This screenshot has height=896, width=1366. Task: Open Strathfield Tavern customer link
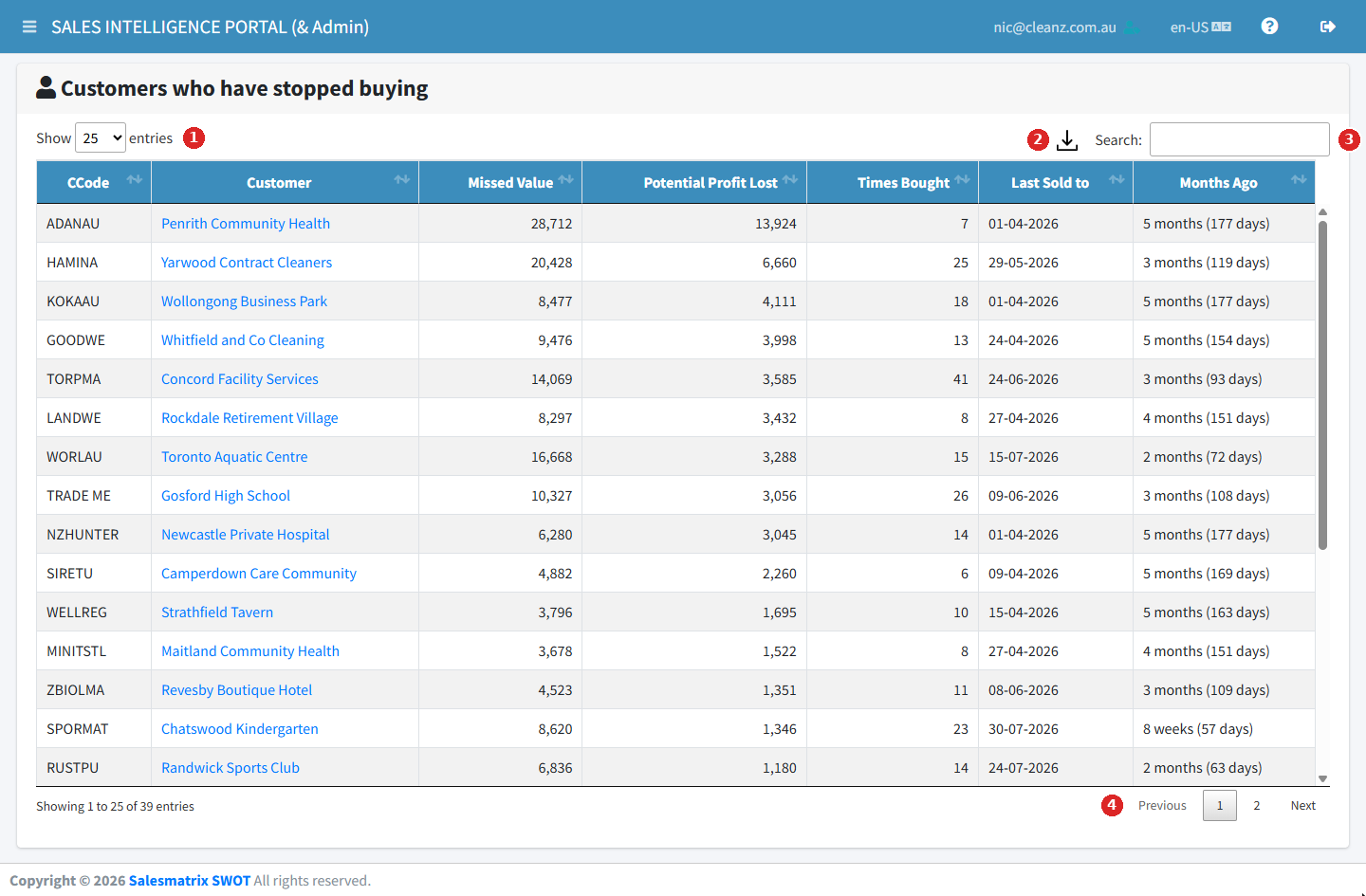217,613
